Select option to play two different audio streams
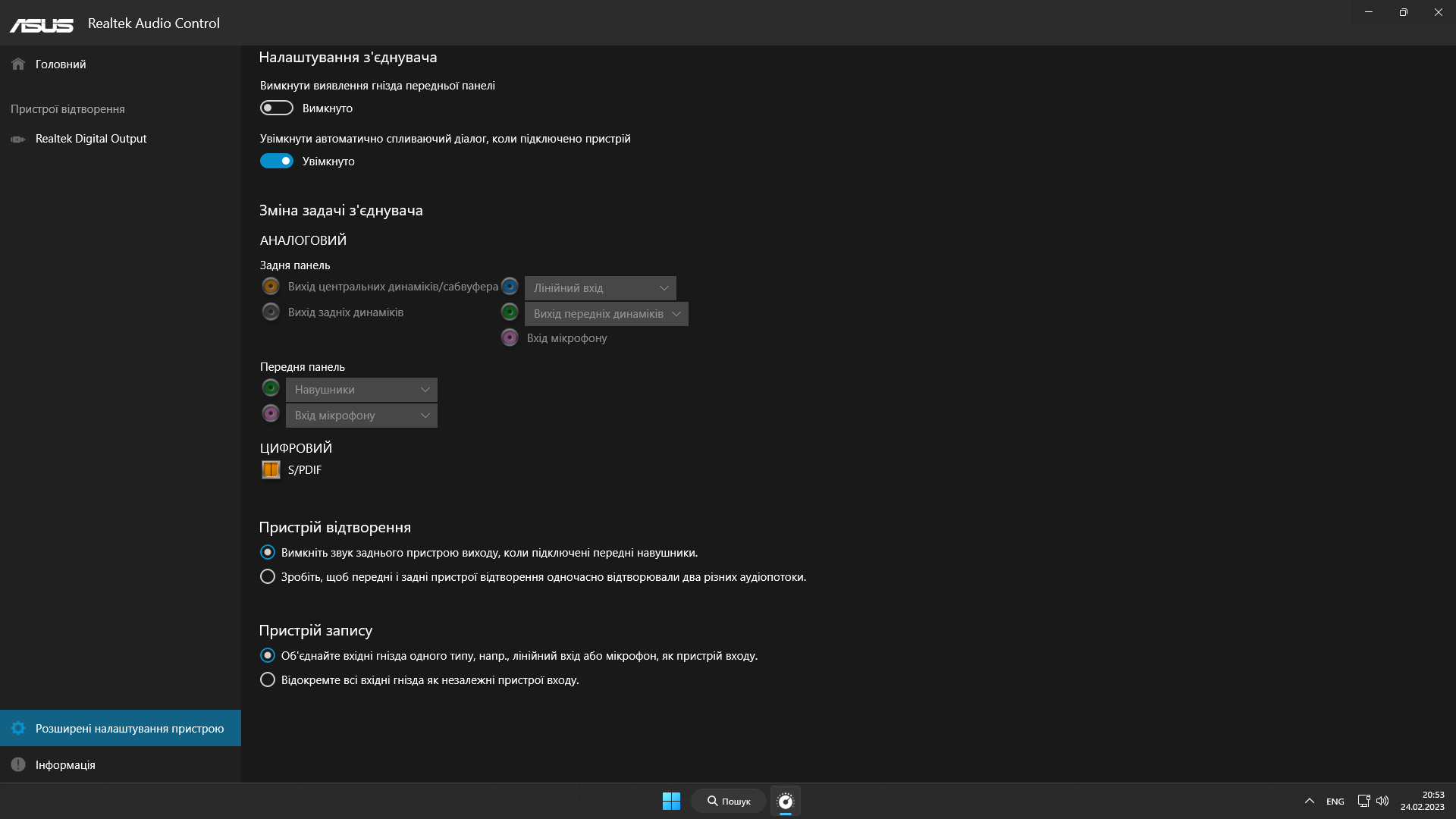This screenshot has height=819, width=1456. pyautogui.click(x=268, y=576)
